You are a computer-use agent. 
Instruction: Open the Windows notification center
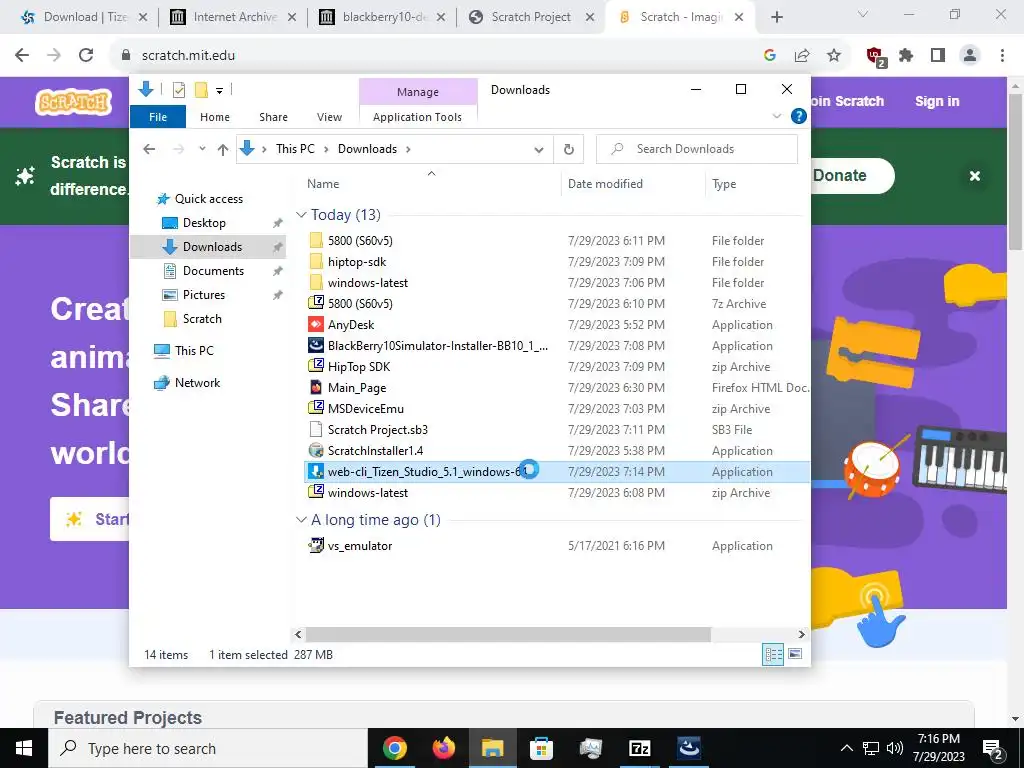(x=993, y=748)
